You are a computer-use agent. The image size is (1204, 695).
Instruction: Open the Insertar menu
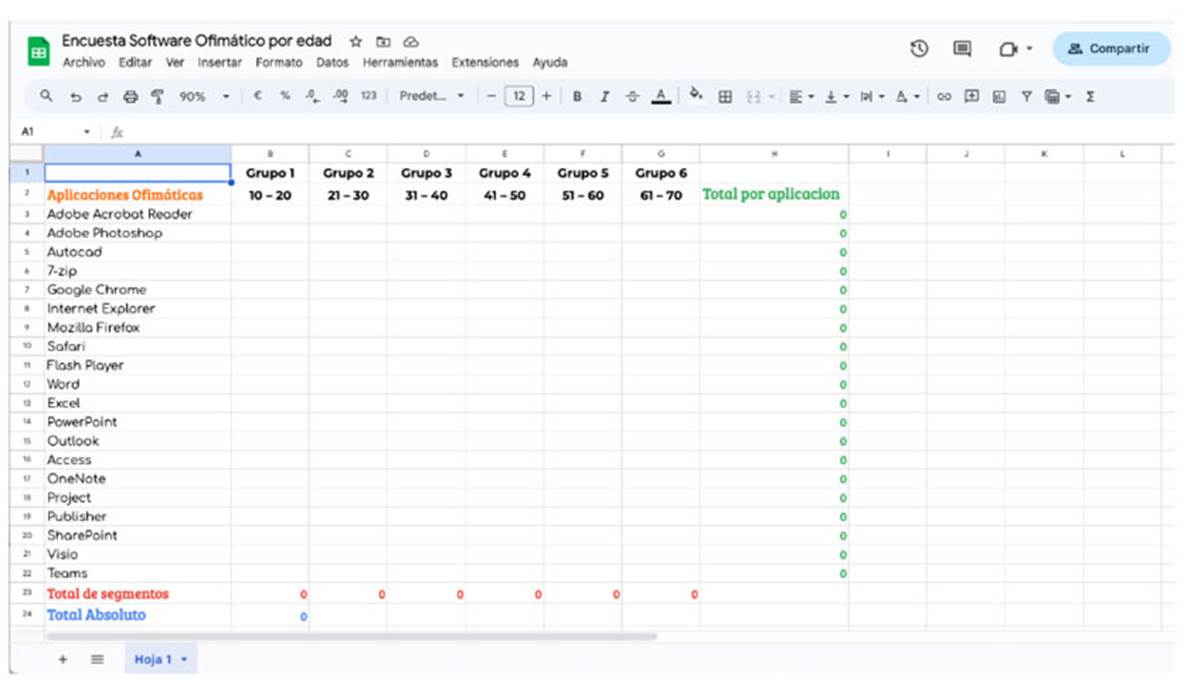(219, 63)
